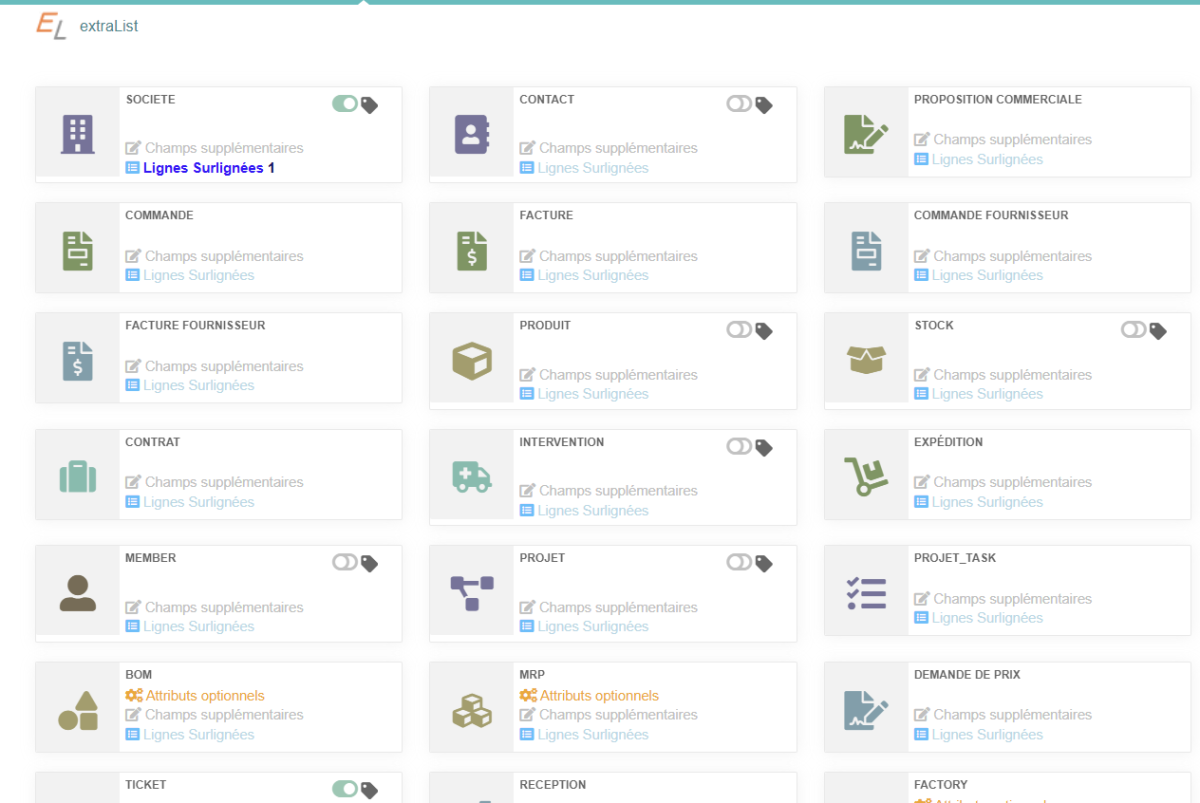
Task: Open Lignes Surlignées 1 under Societe
Action: 208,168
